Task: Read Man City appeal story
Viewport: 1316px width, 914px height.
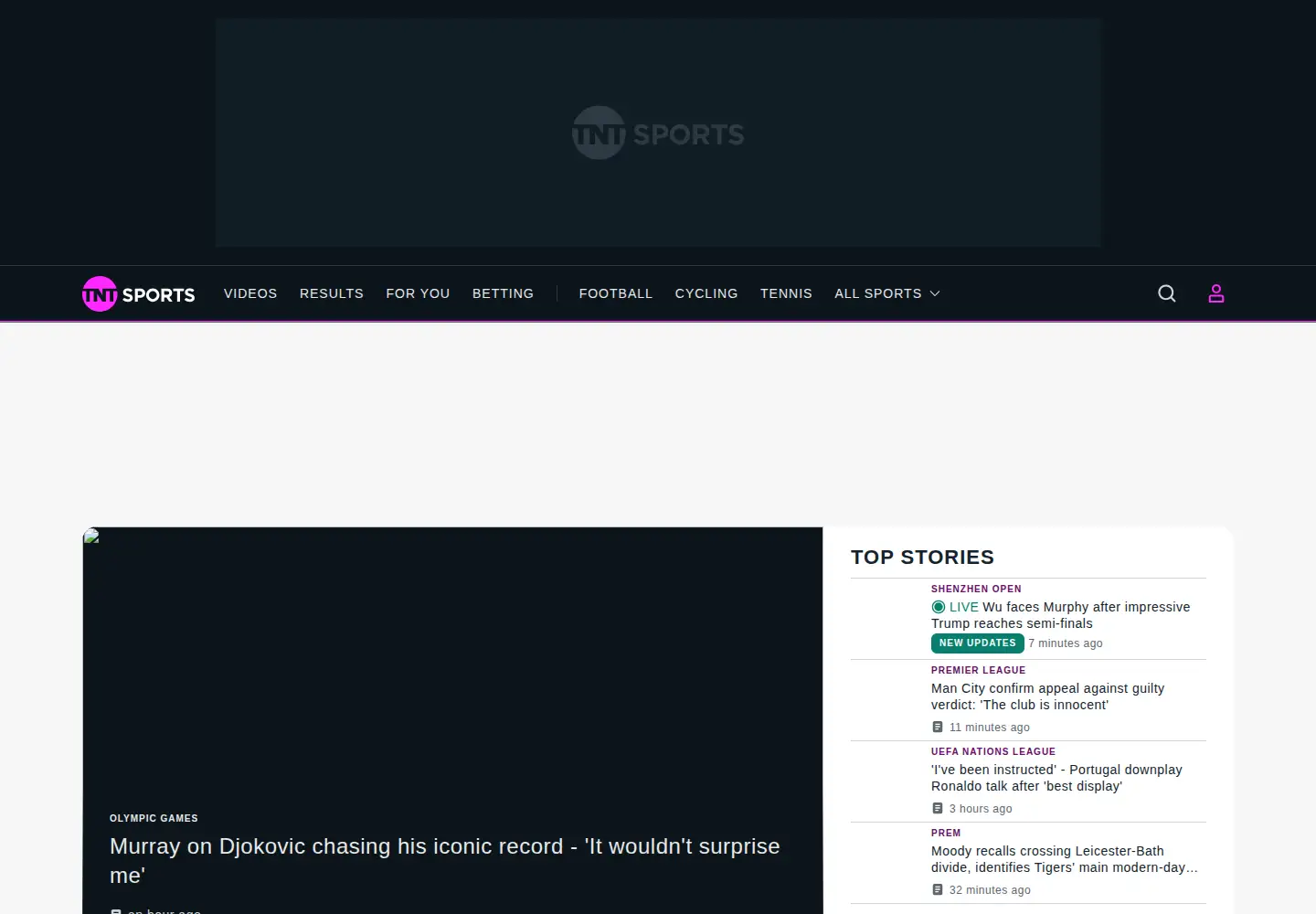Action: click(x=1048, y=696)
